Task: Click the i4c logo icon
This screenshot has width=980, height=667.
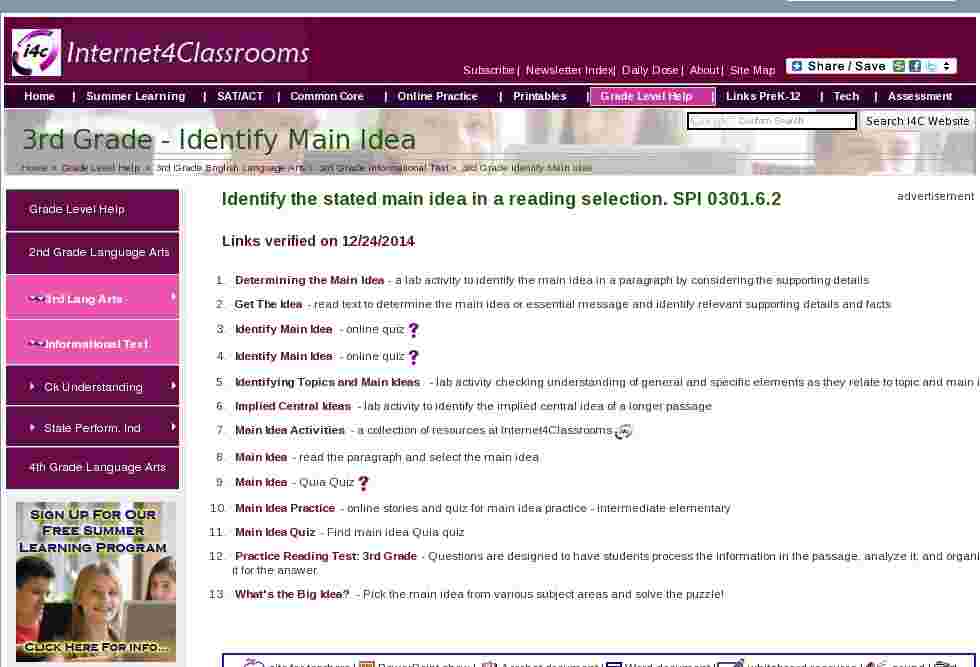Action: pos(36,53)
